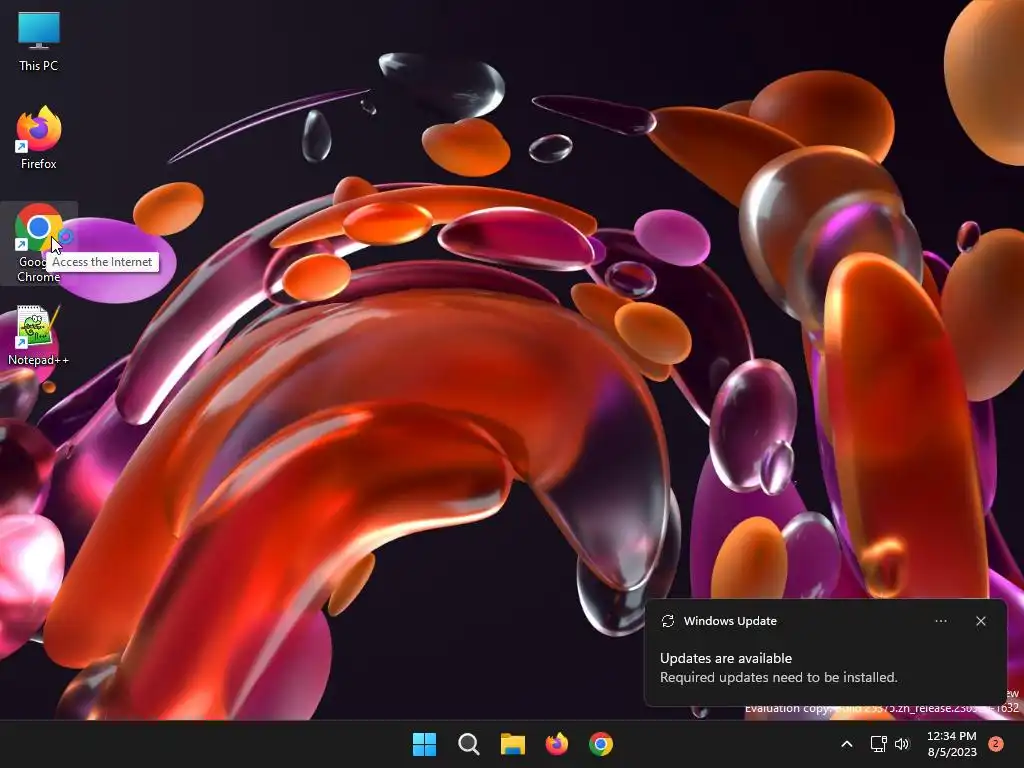Image resolution: width=1024 pixels, height=768 pixels.
Task: Select the Firefox desktop shortcut
Action: [x=39, y=138]
